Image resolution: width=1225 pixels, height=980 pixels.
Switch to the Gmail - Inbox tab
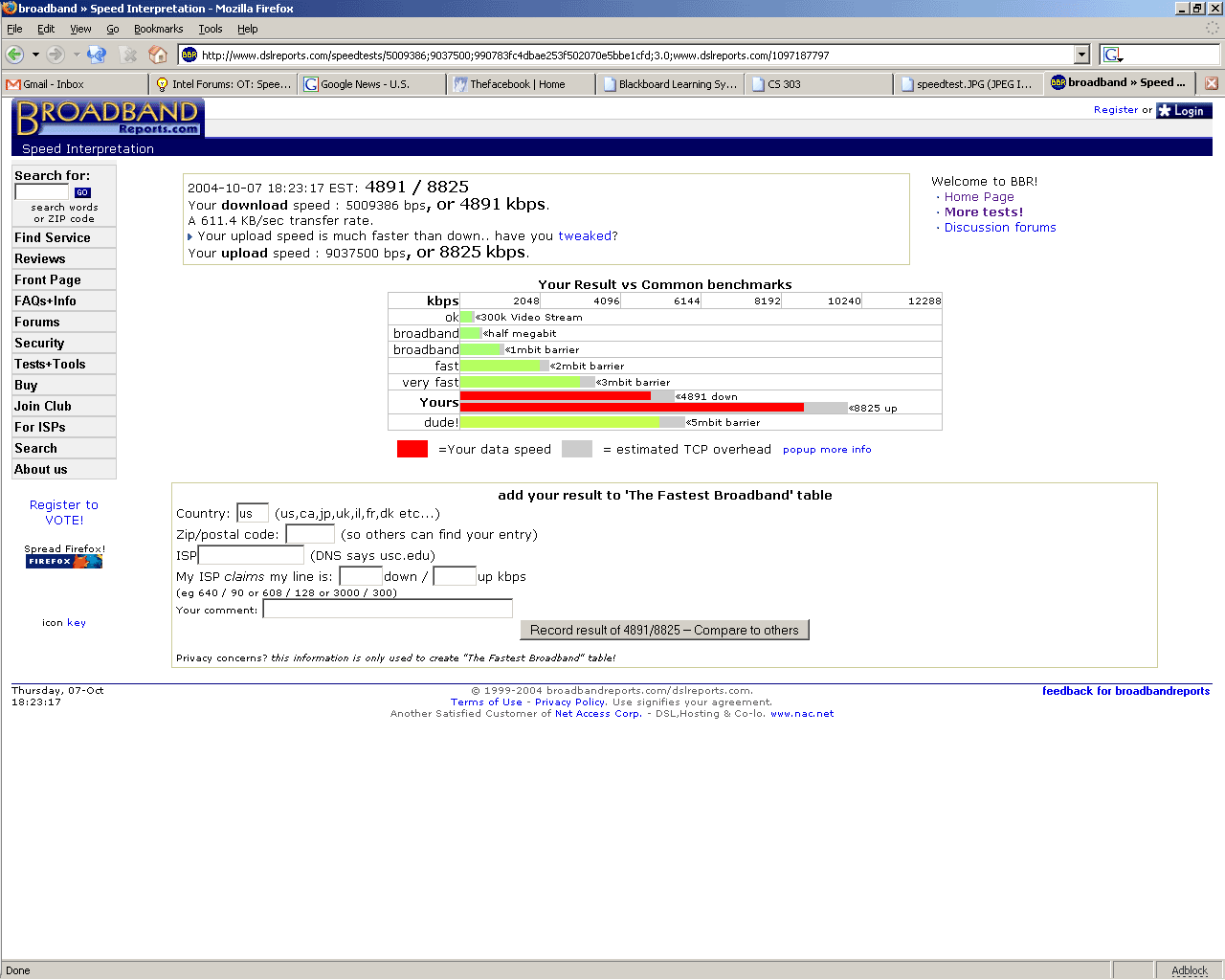click(75, 84)
